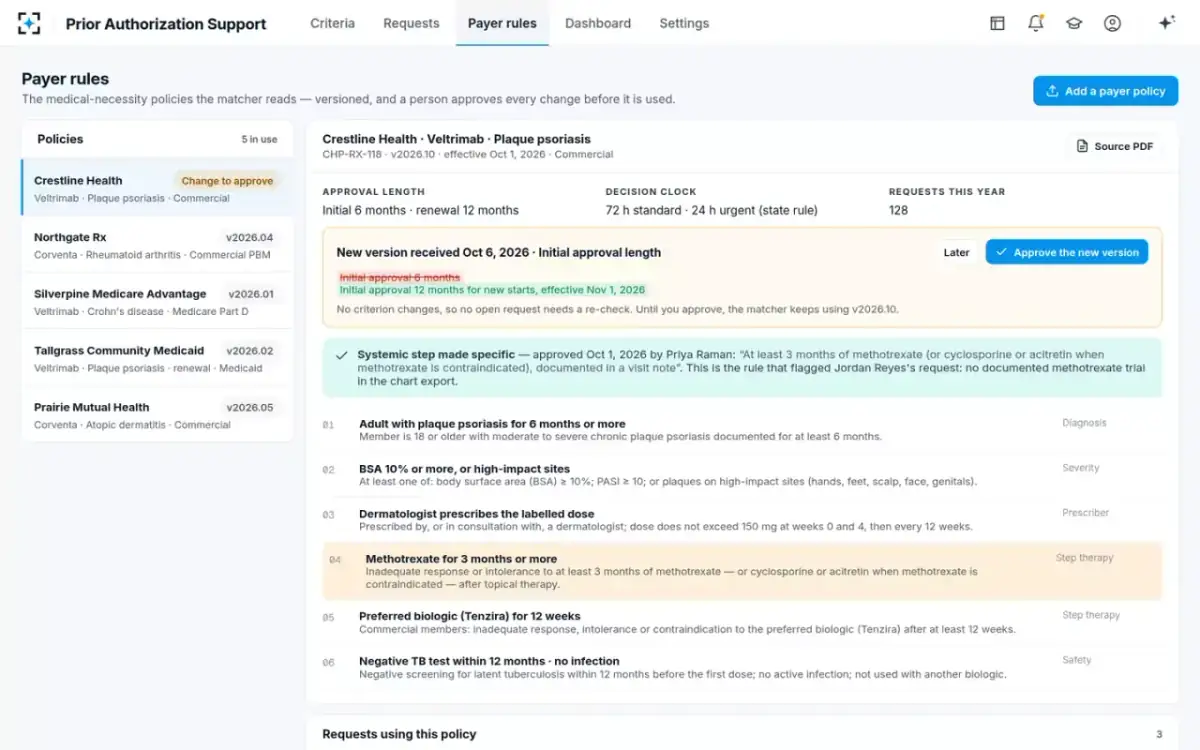Image resolution: width=1200 pixels, height=750 pixels.
Task: Click Requests using this policy heading
Action: (399, 734)
